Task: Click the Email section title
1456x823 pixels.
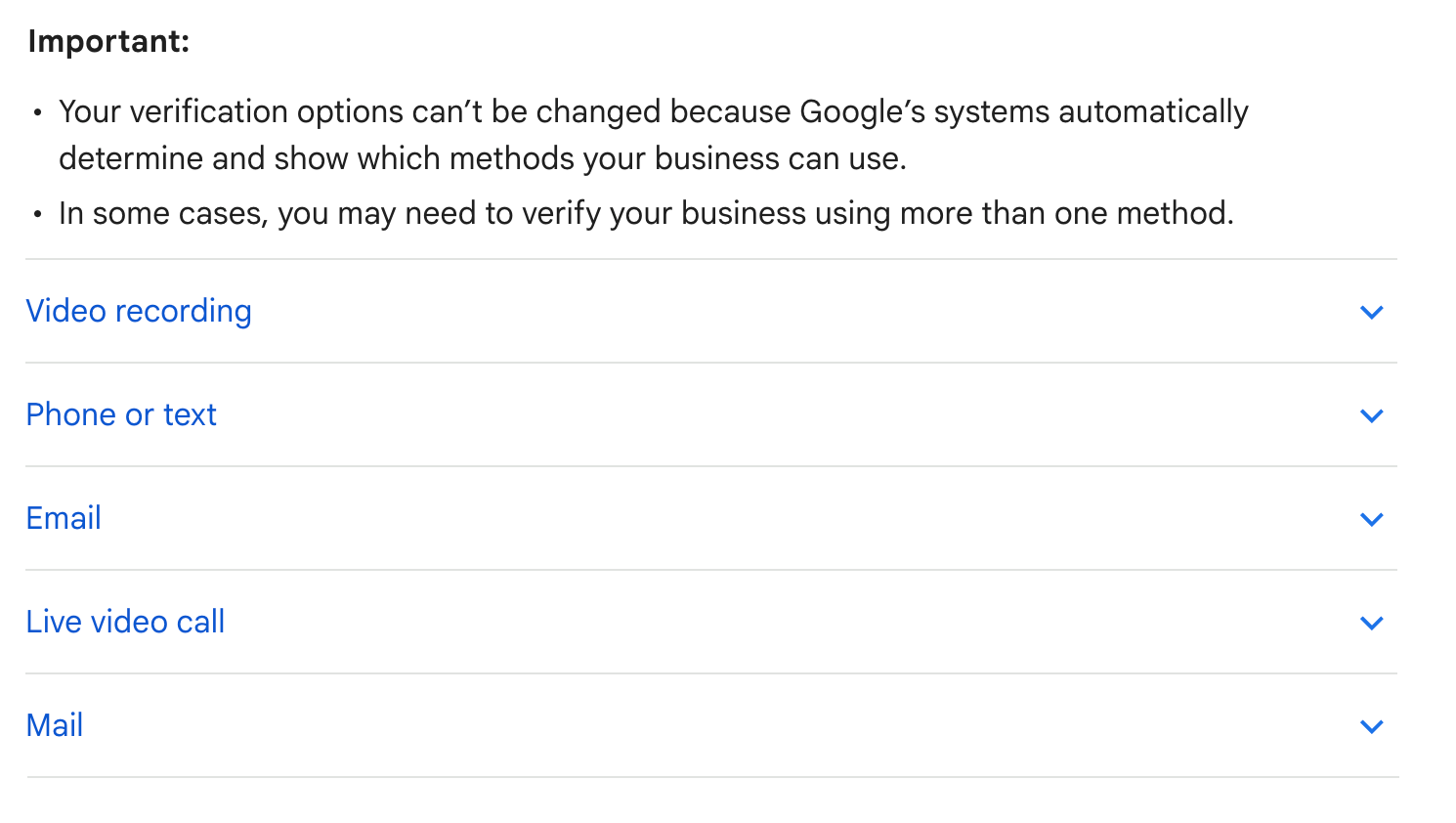Action: point(64,518)
